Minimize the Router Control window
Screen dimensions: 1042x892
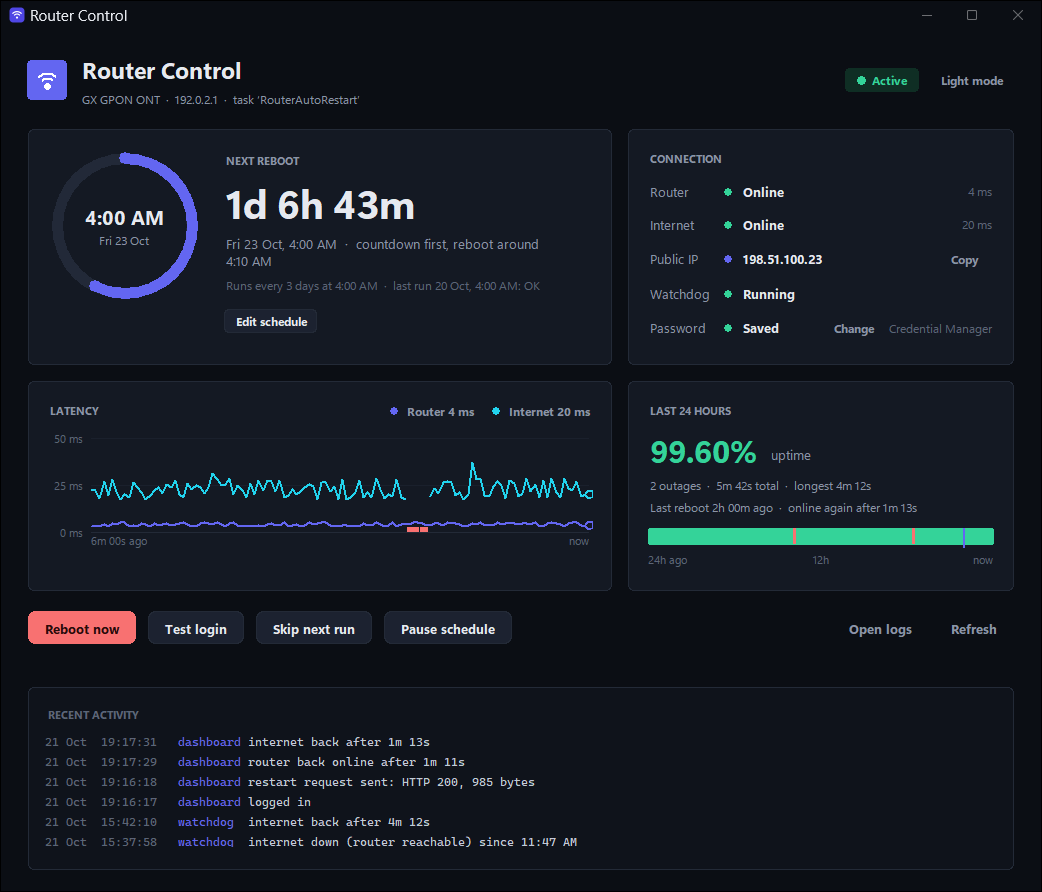926,15
